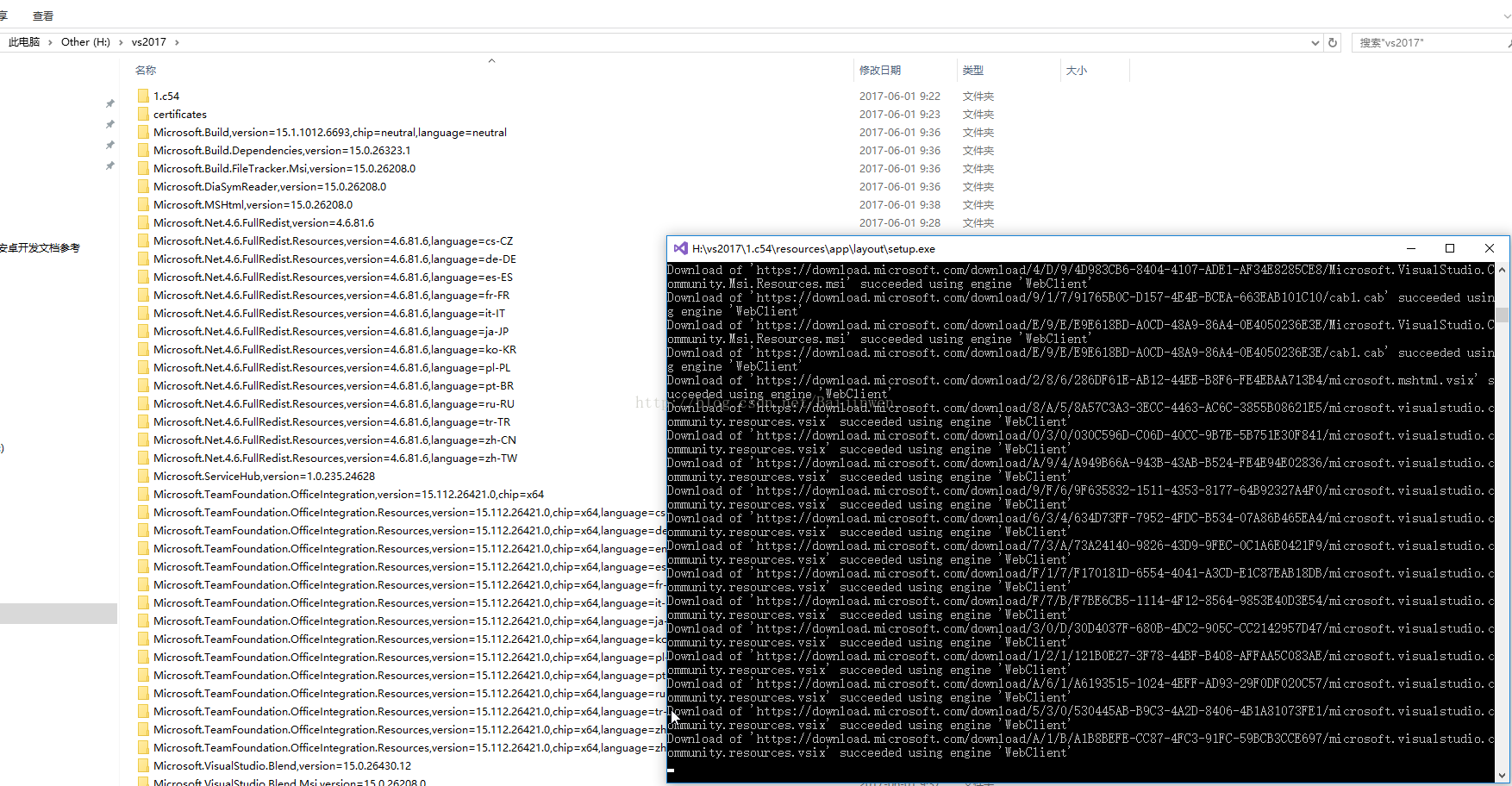Click folder icon of FullRedist.Resources language=ja-JP

143,331
